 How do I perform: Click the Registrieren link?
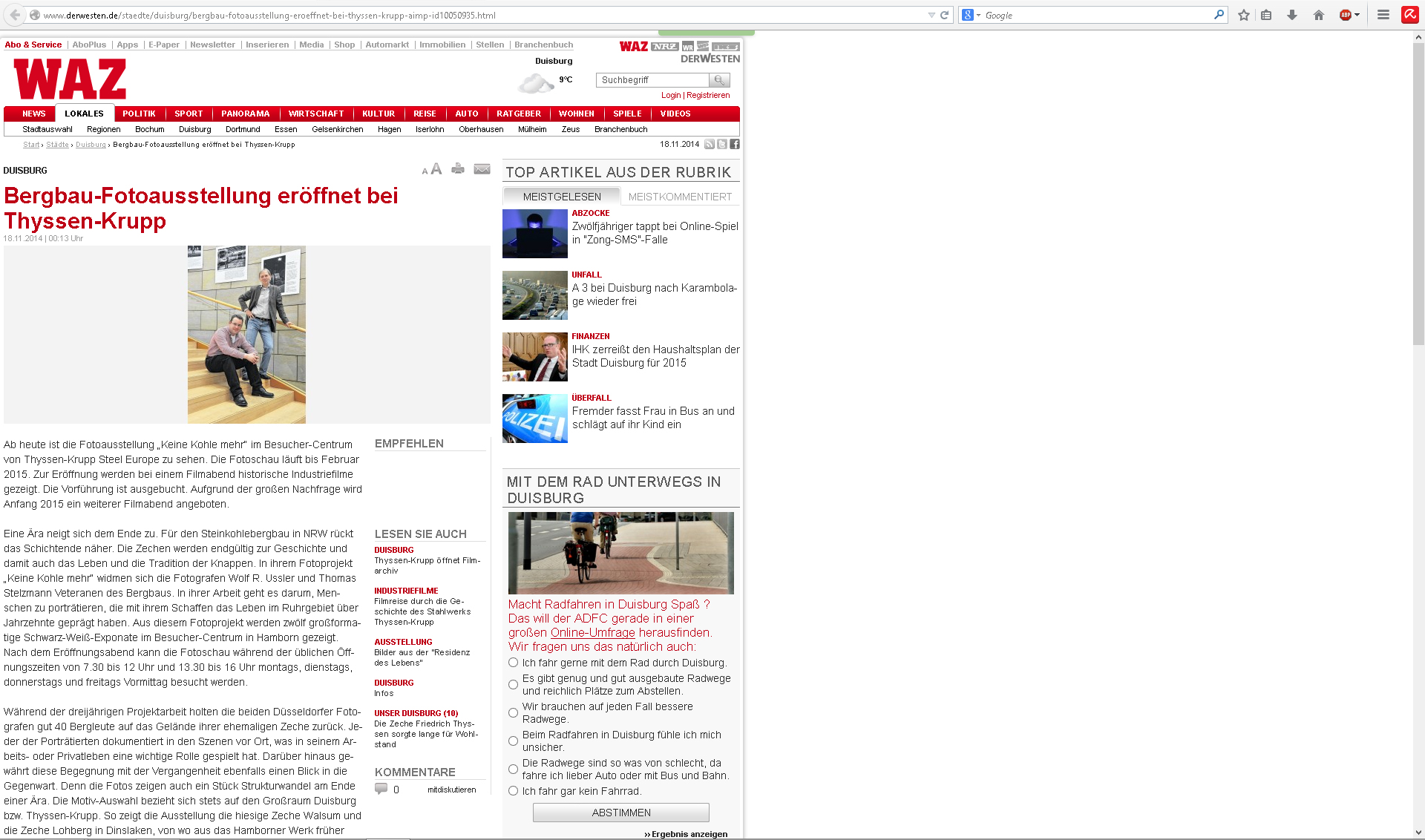pos(708,95)
